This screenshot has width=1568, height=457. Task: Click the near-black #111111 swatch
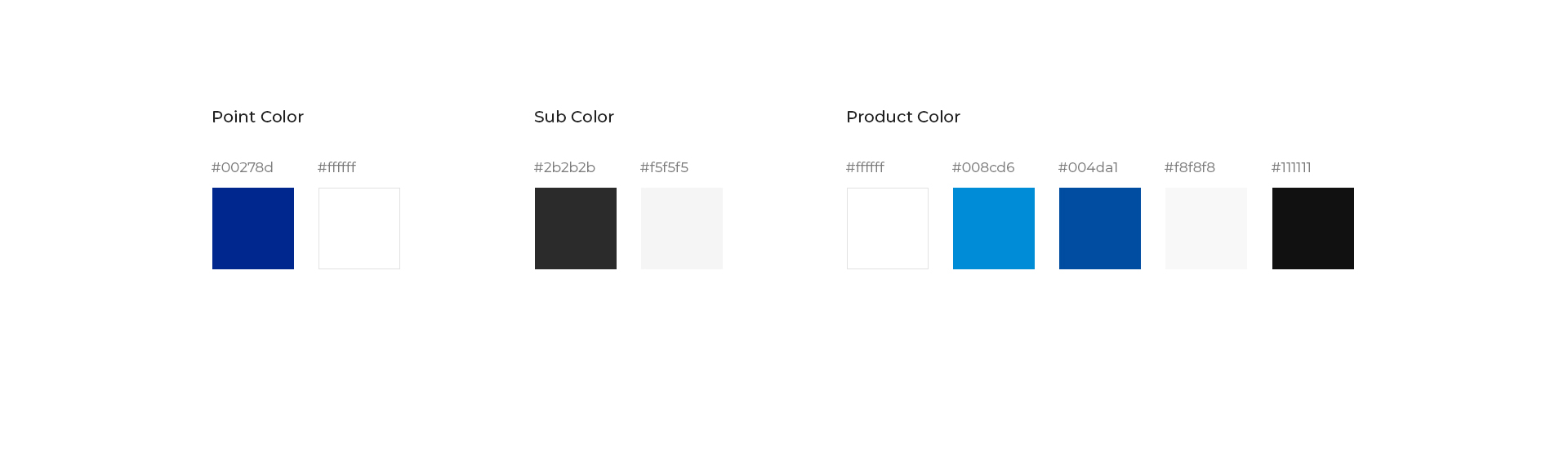1313,228
